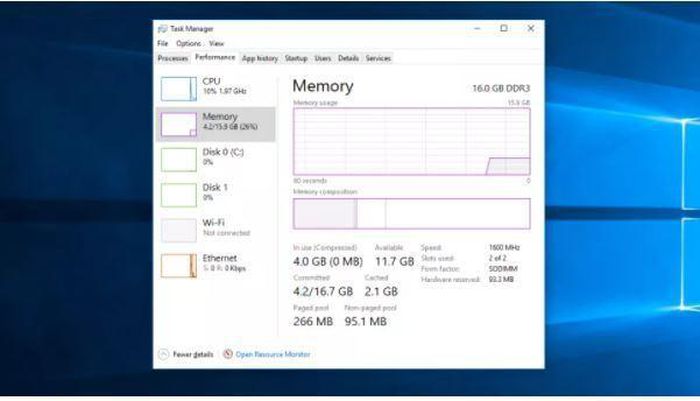Click the 11.7 GB available value
Screen dimensions: 700x401
(x=394, y=261)
